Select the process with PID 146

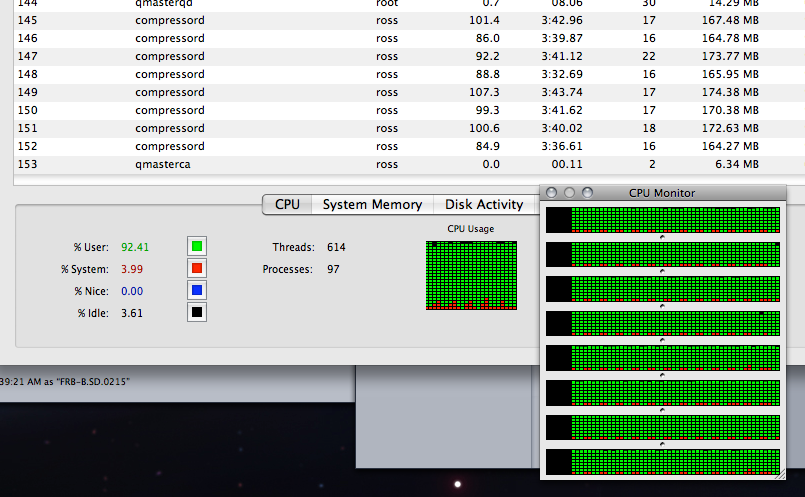click(x=409, y=39)
